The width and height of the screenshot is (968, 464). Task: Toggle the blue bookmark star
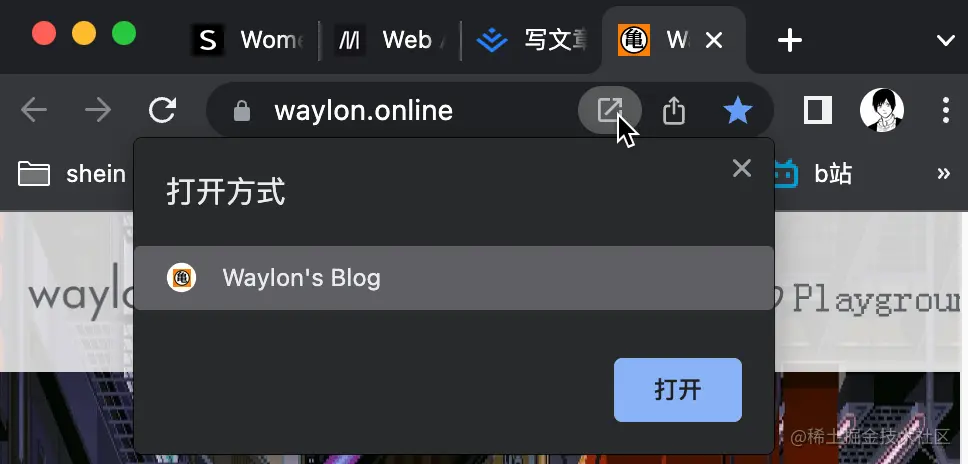[738, 112]
